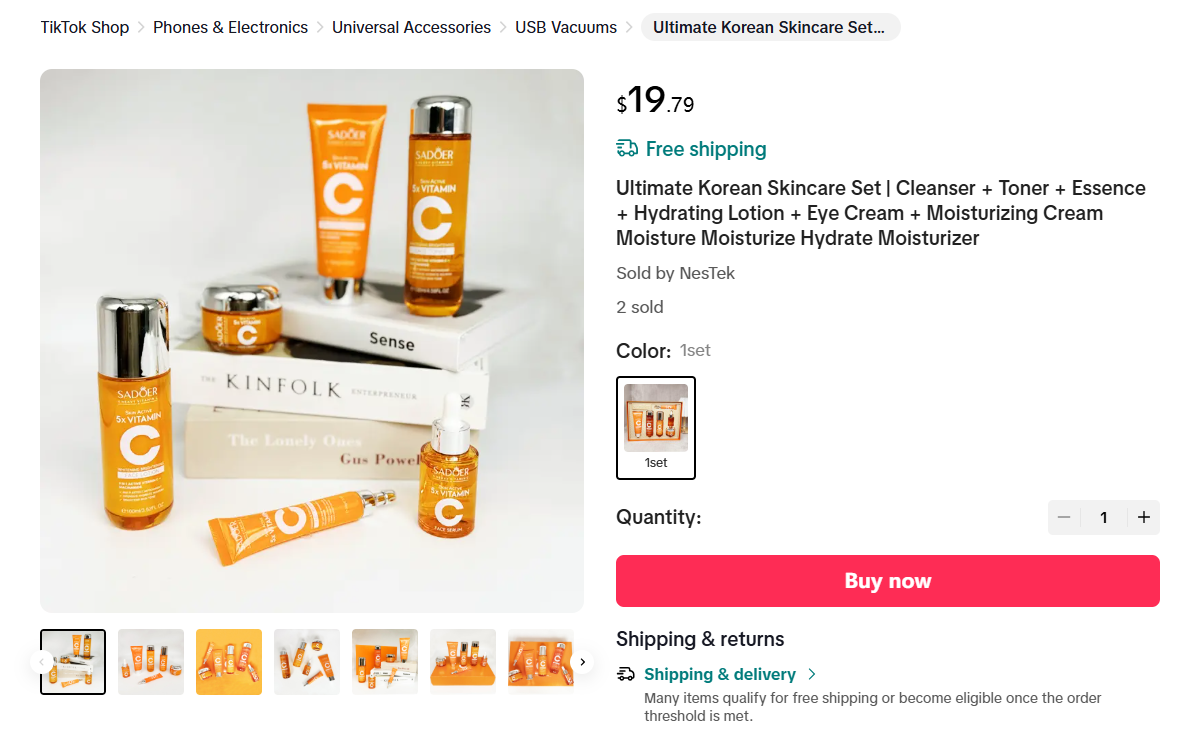Open TikTok Shop breadcrumb

point(85,27)
